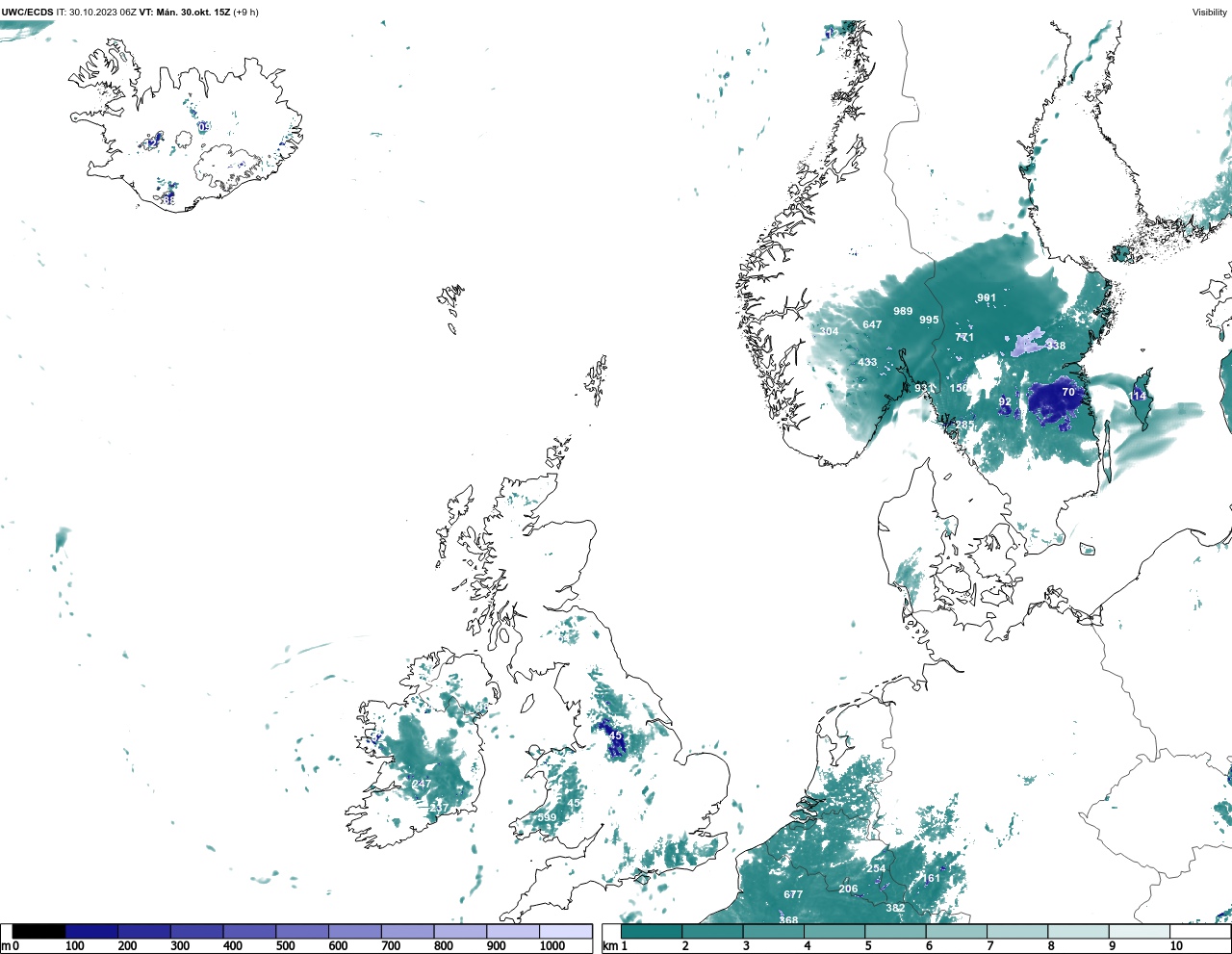Click the '10' label on kilometer legend
Image resolution: width=1232 pixels, height=954 pixels.
tap(1176, 946)
